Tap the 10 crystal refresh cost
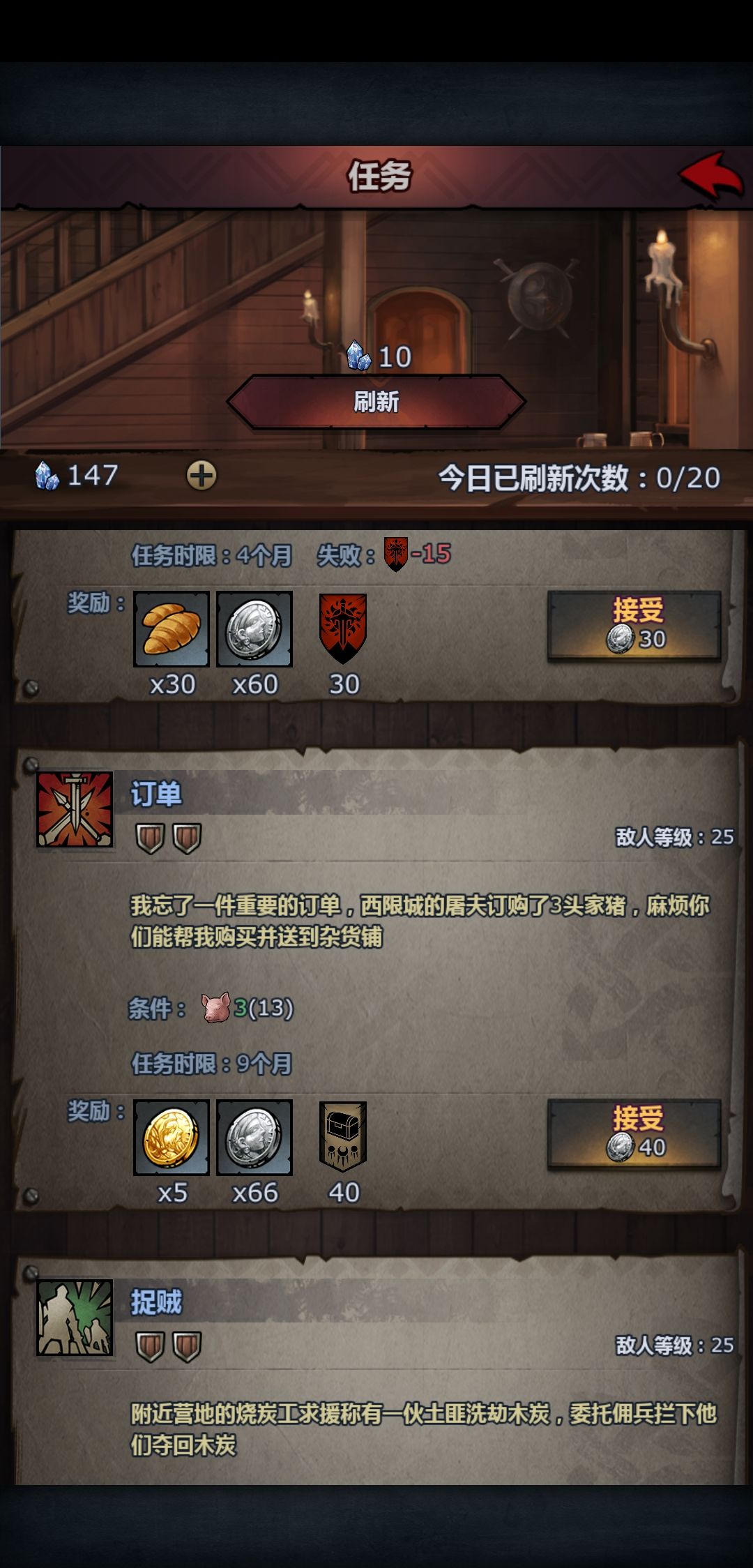 (380, 356)
